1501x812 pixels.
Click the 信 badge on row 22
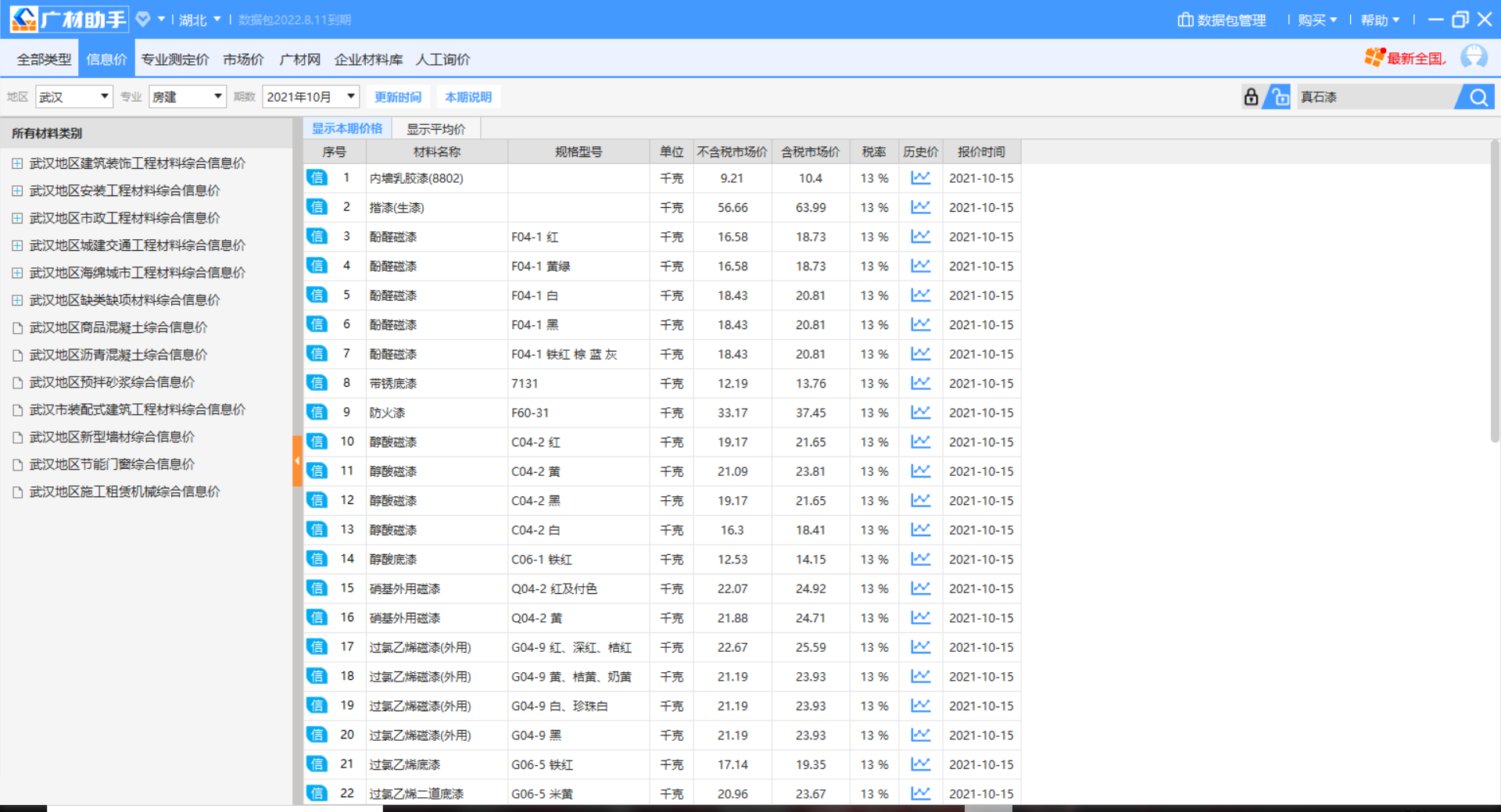(317, 793)
